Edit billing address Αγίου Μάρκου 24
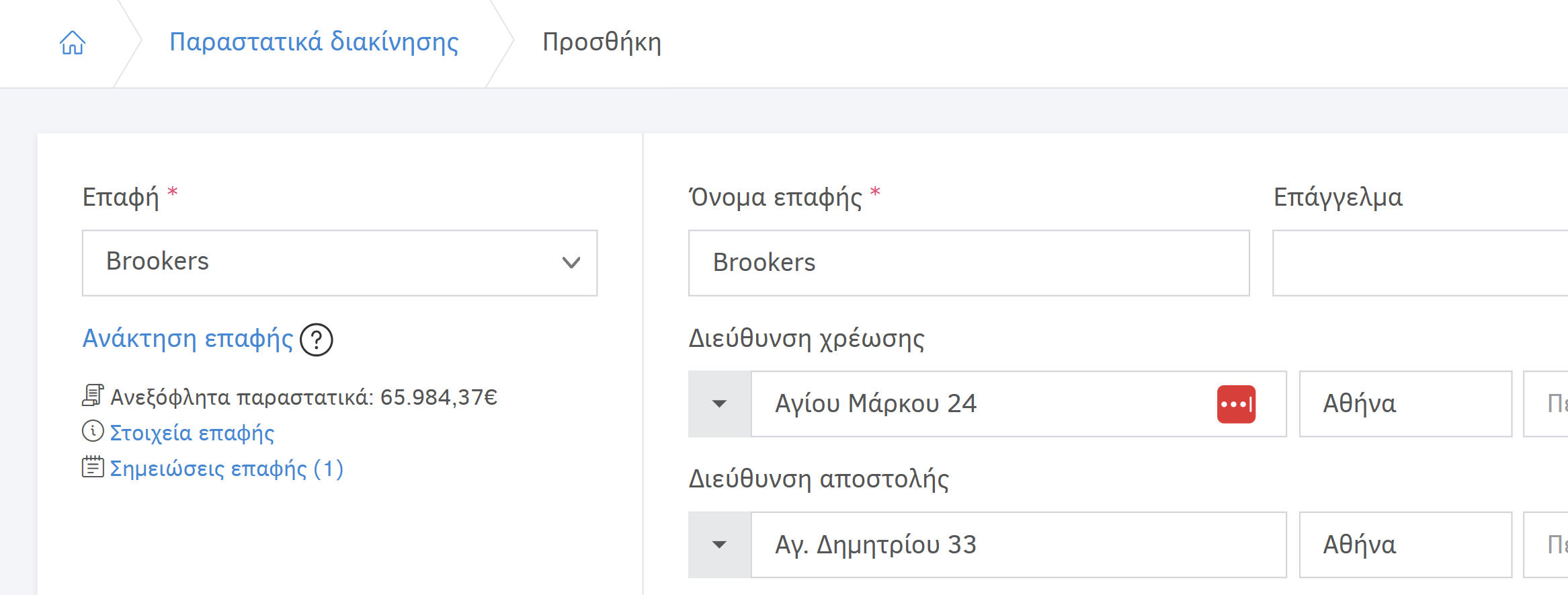 click(1018, 404)
